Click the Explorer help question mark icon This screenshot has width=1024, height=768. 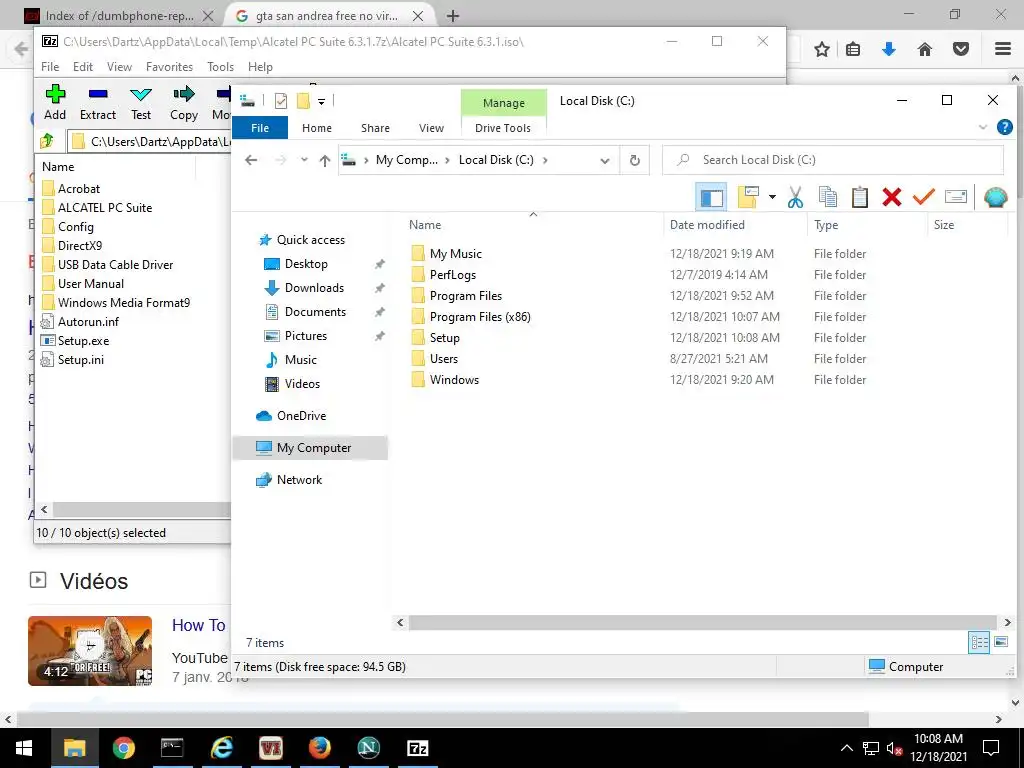coord(1004,127)
